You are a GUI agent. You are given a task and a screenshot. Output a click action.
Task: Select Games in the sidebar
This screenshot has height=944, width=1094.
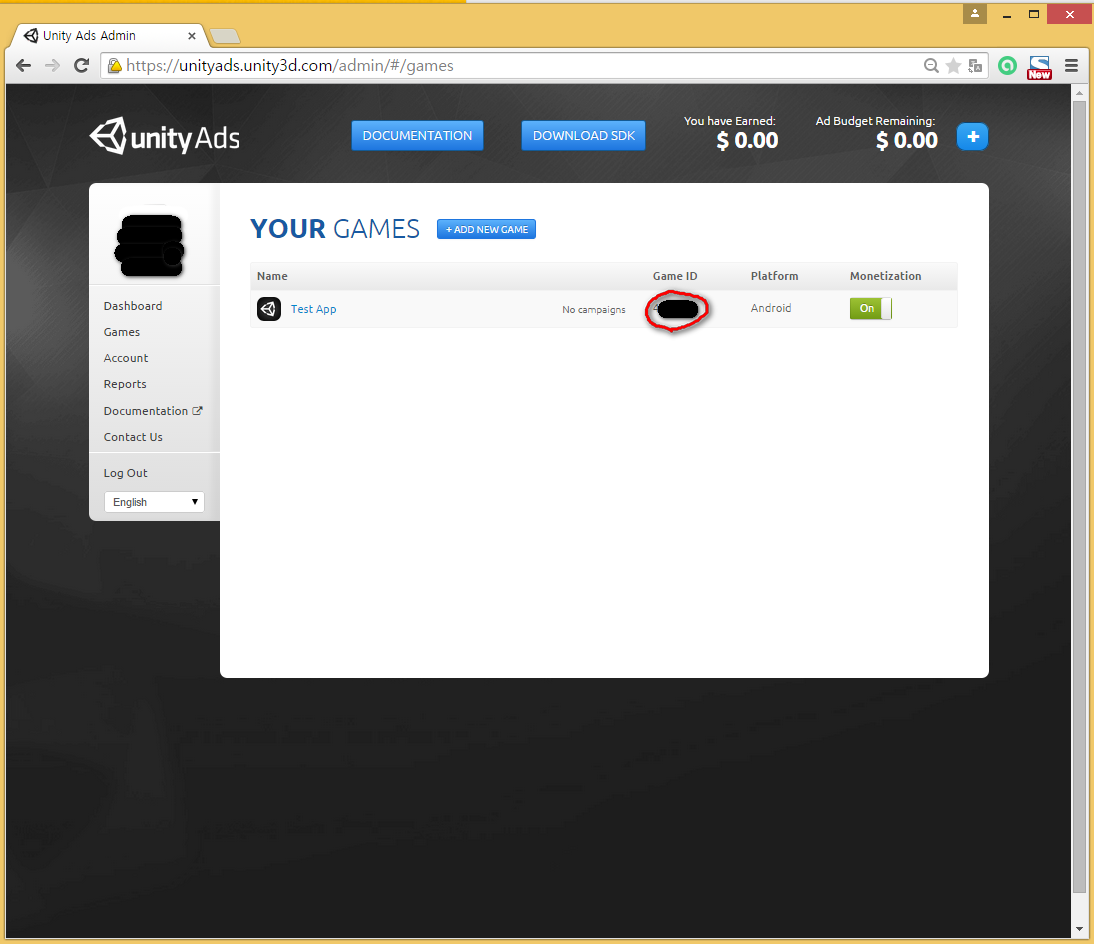coord(122,332)
